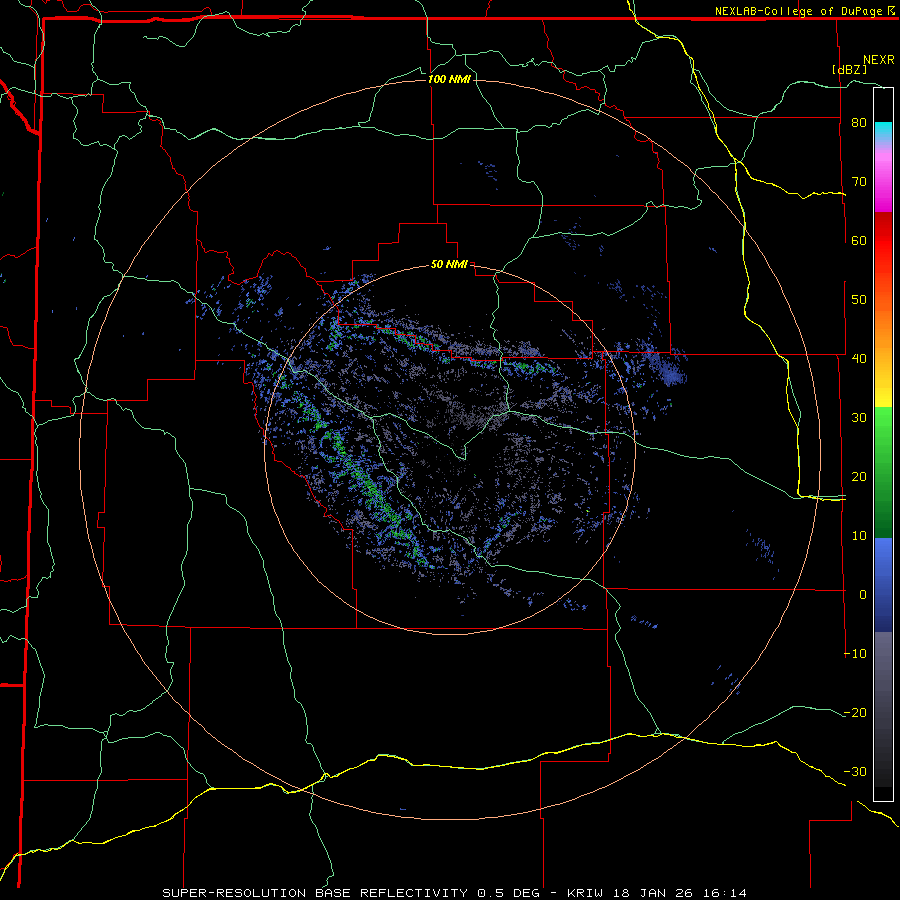Click the green segment of the color bar

[883, 472]
